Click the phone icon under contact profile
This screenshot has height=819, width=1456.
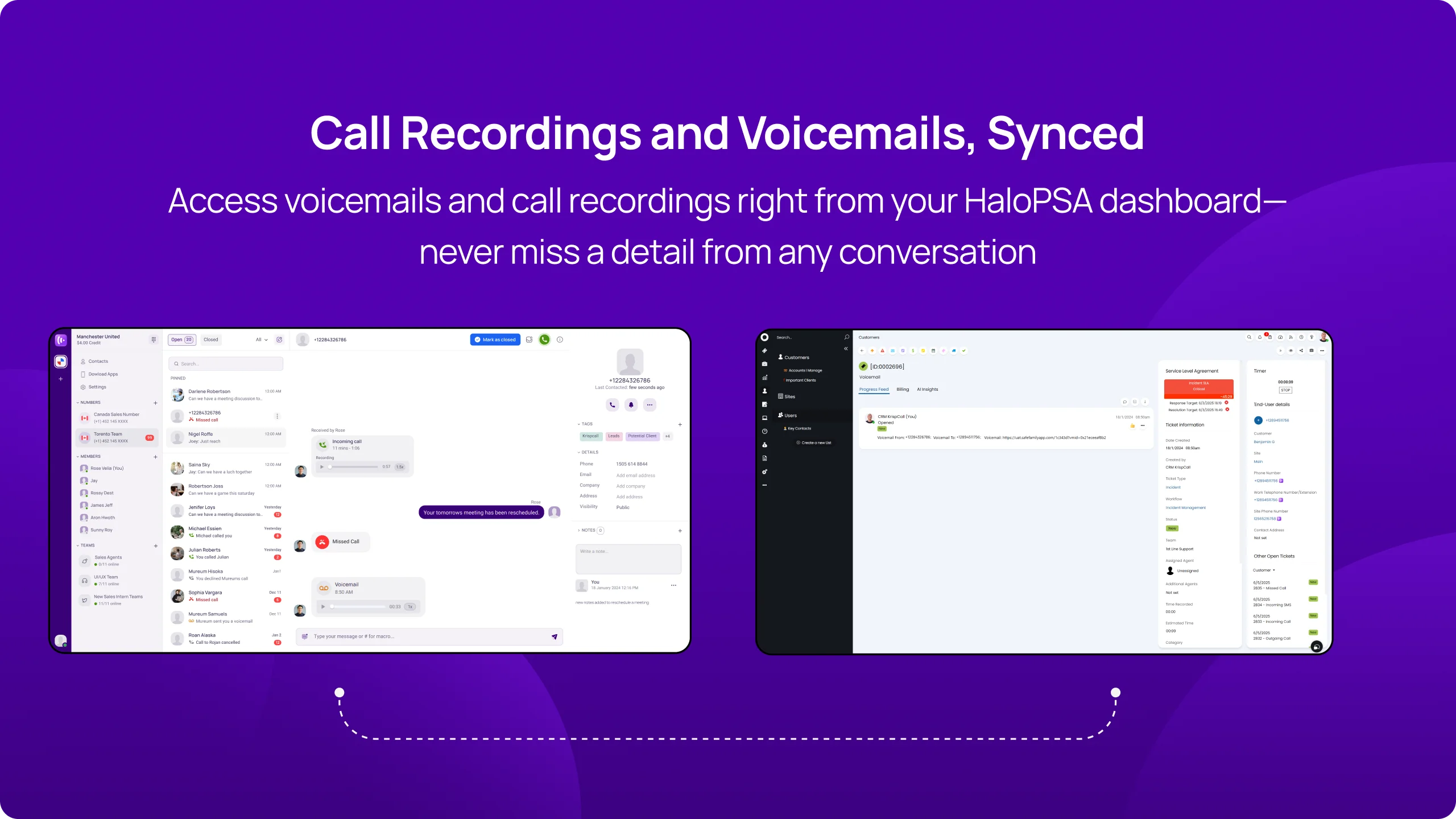(x=612, y=405)
